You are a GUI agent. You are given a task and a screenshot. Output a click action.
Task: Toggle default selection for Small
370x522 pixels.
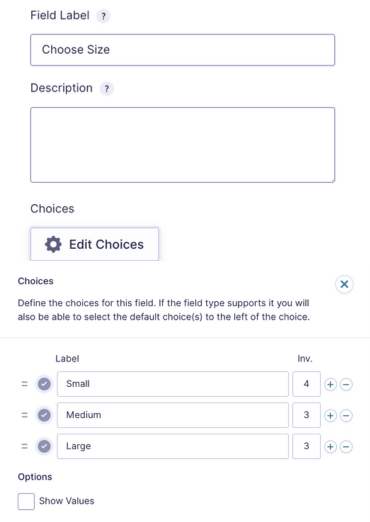(44, 384)
